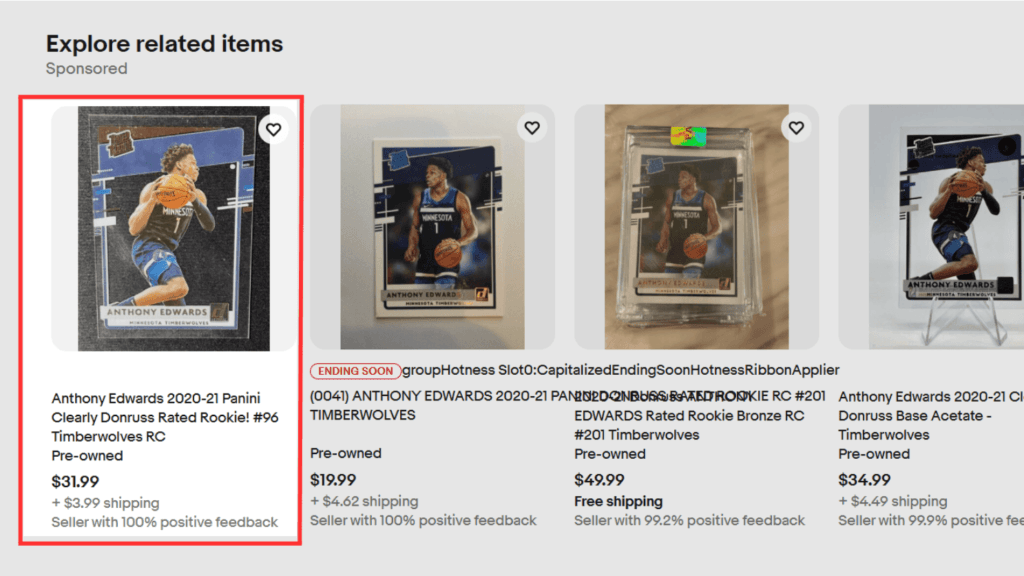This screenshot has width=1024, height=576.
Task: Click the $31.99 price
Action: (x=75, y=482)
